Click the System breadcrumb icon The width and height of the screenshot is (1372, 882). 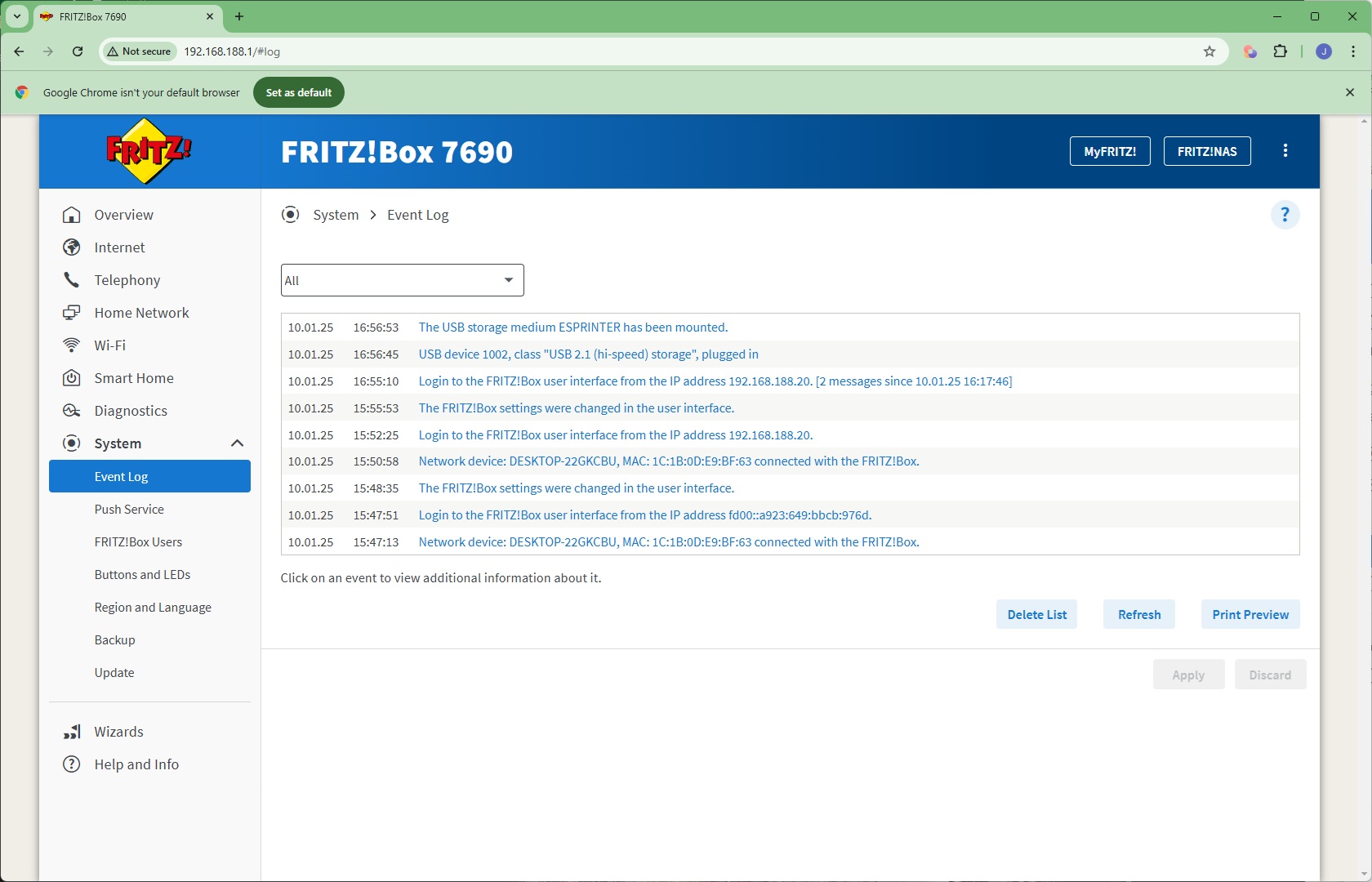pyautogui.click(x=290, y=215)
